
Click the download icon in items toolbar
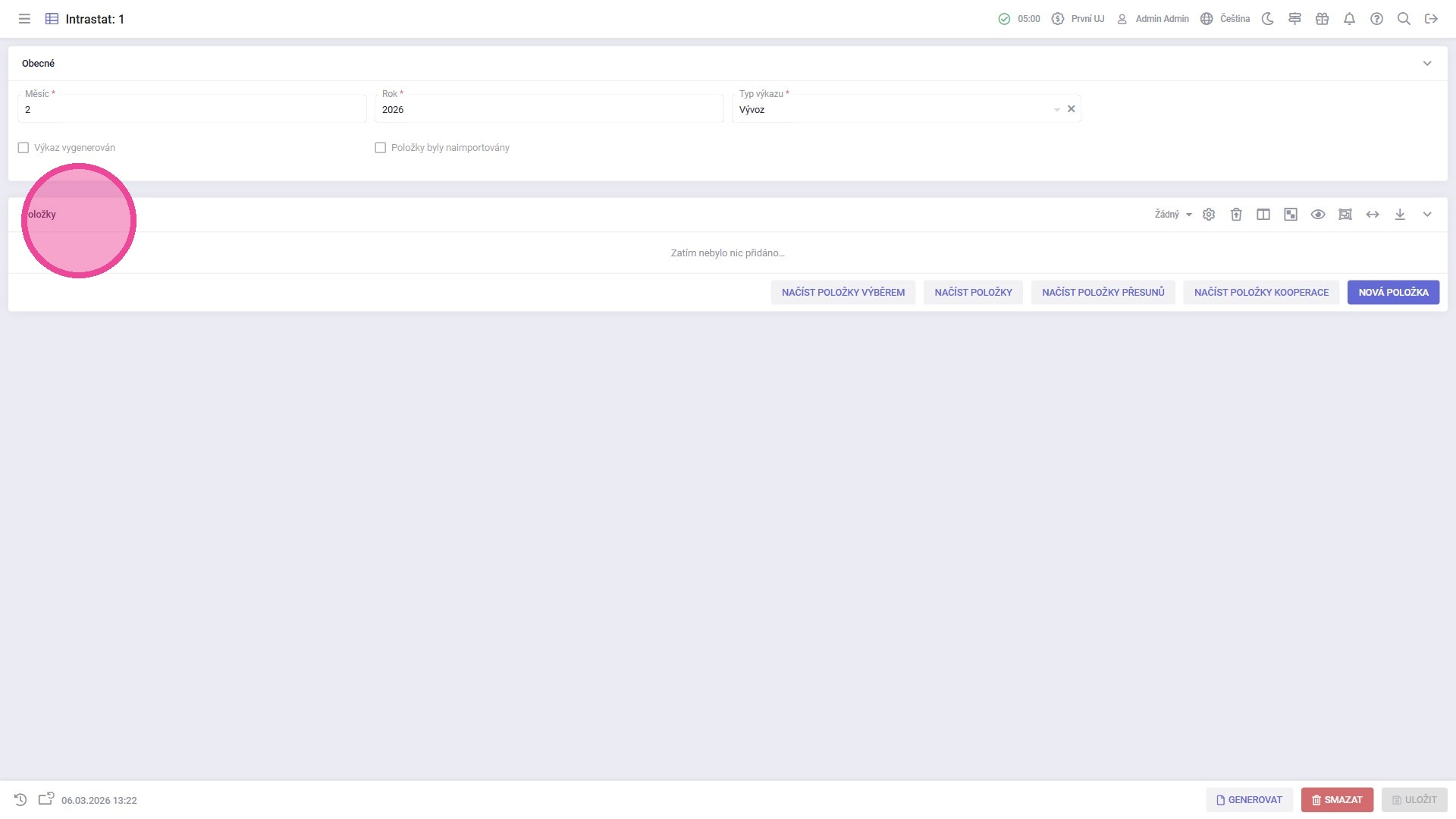pyautogui.click(x=1400, y=215)
